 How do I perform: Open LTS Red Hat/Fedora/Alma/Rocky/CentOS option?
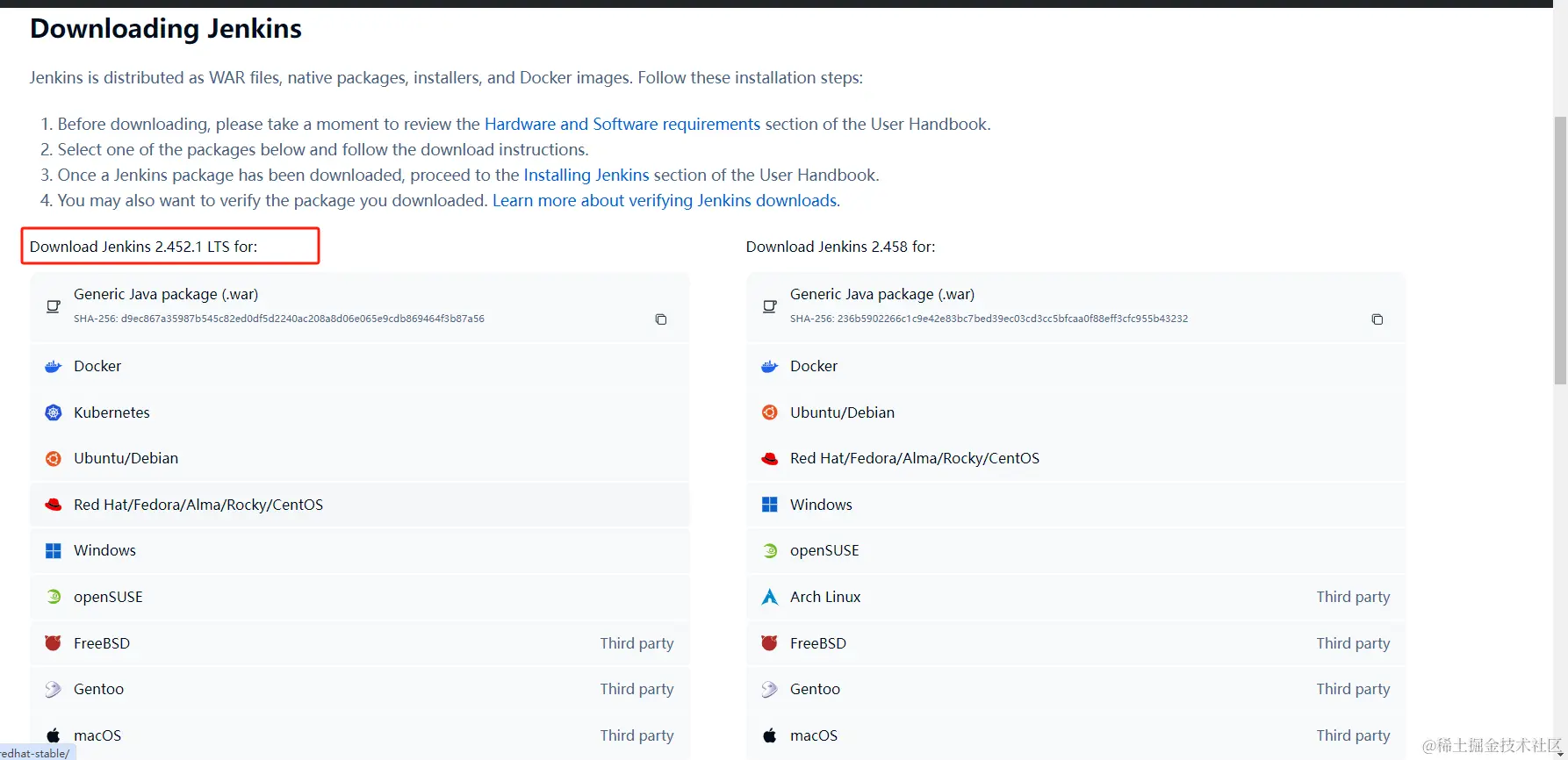click(x=360, y=505)
